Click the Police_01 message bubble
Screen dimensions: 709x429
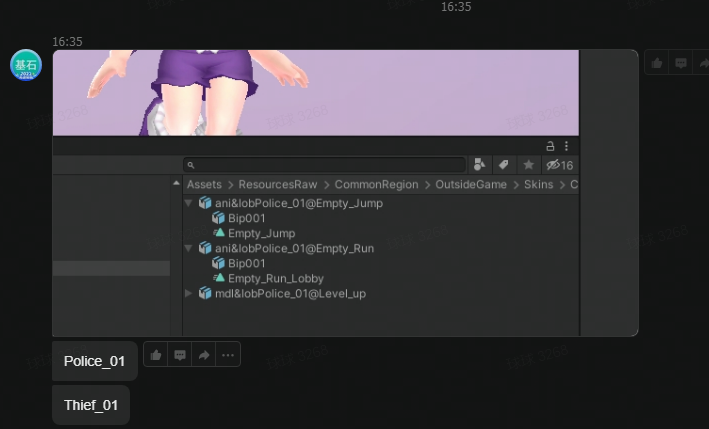pos(95,361)
